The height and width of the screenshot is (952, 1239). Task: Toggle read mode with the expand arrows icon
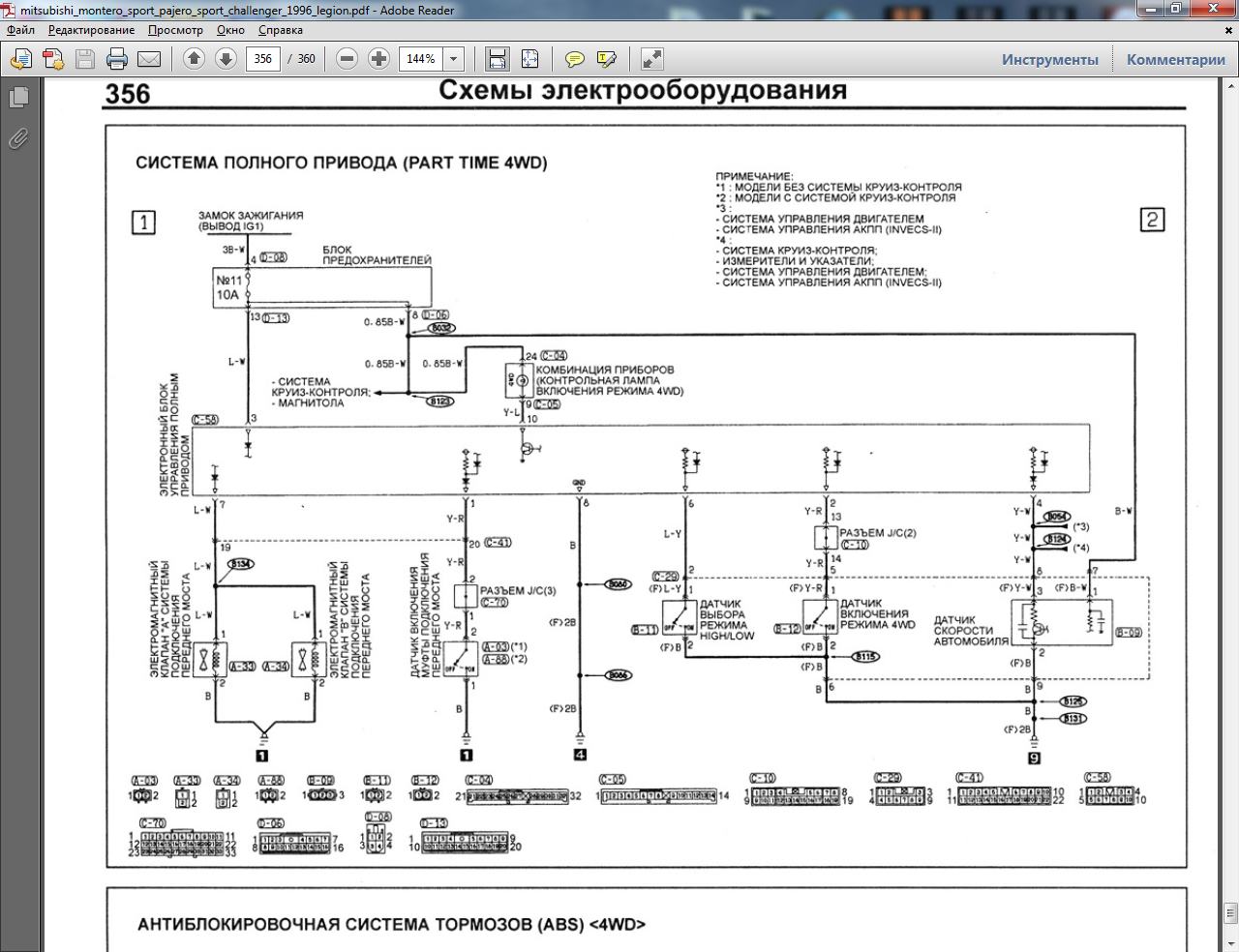652,59
